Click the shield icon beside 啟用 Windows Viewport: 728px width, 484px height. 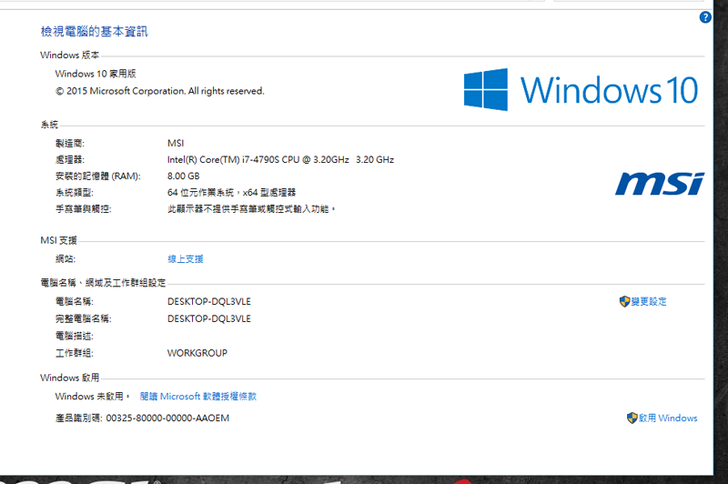point(632,418)
